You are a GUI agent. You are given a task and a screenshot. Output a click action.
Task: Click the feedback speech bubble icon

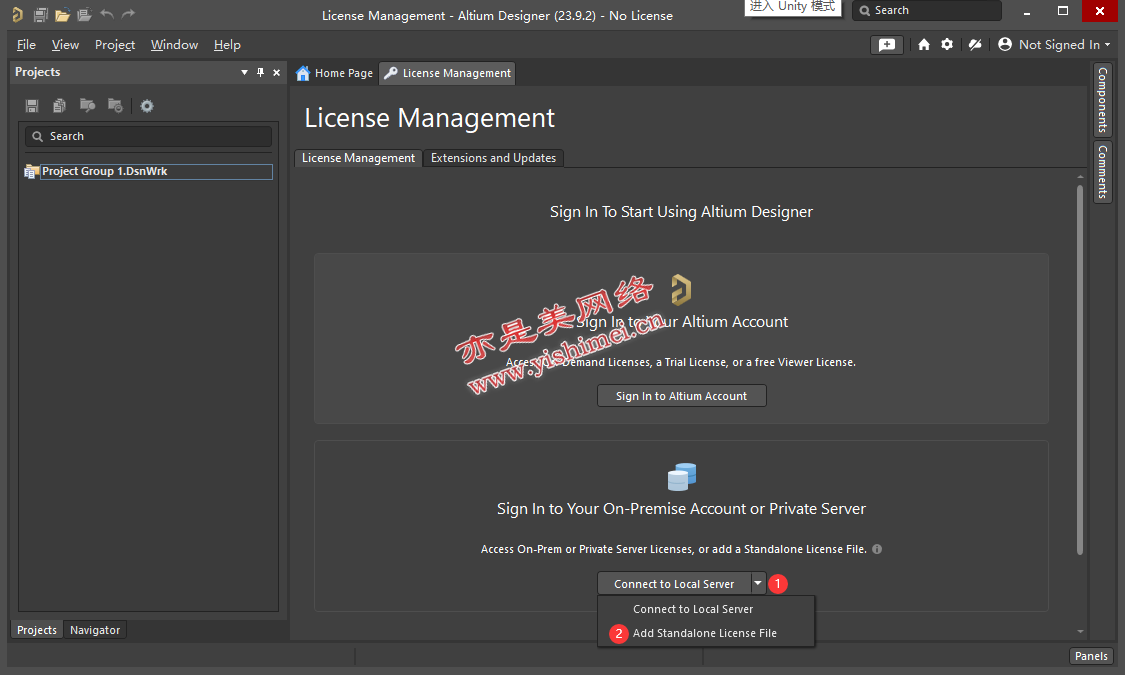coord(887,44)
